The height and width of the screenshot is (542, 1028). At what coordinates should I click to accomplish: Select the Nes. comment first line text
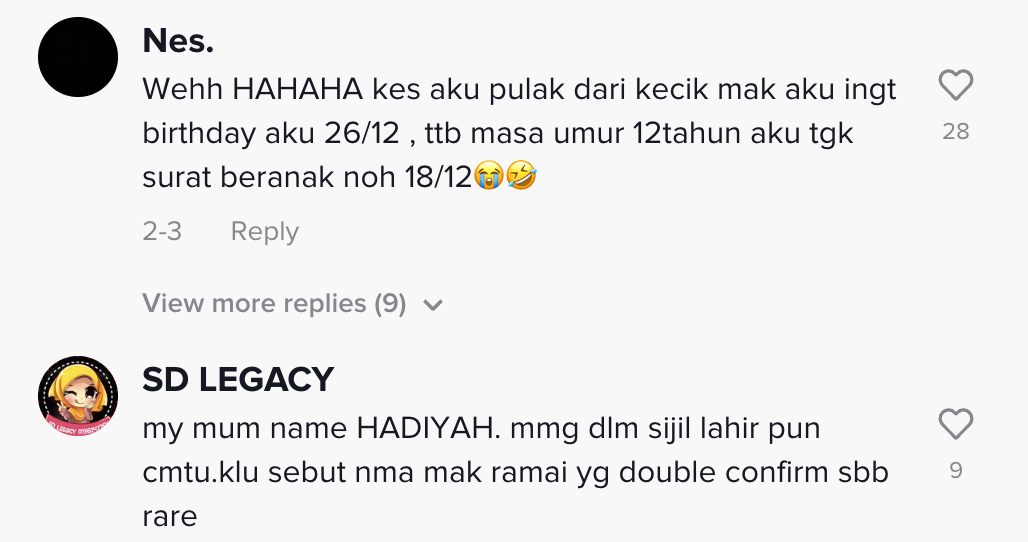click(519, 90)
